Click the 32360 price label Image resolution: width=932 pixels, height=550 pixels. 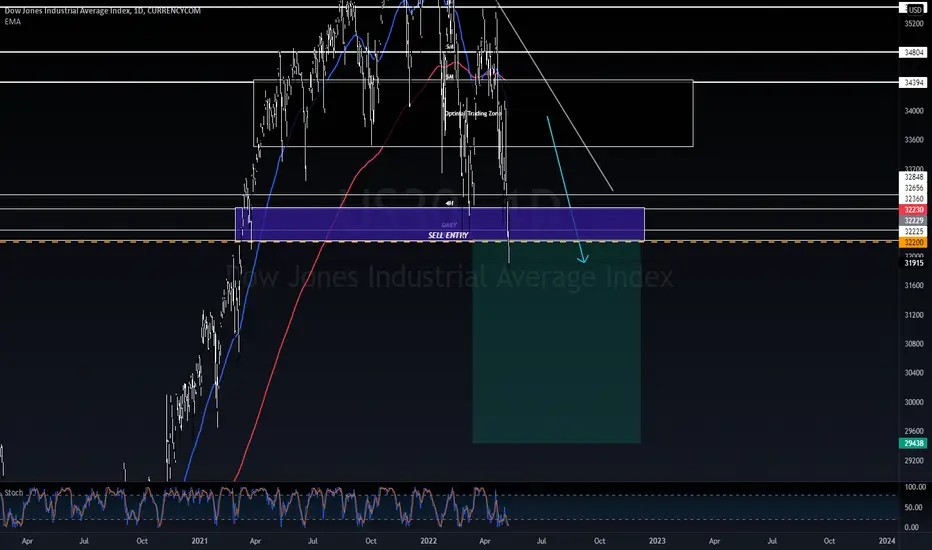pos(914,199)
